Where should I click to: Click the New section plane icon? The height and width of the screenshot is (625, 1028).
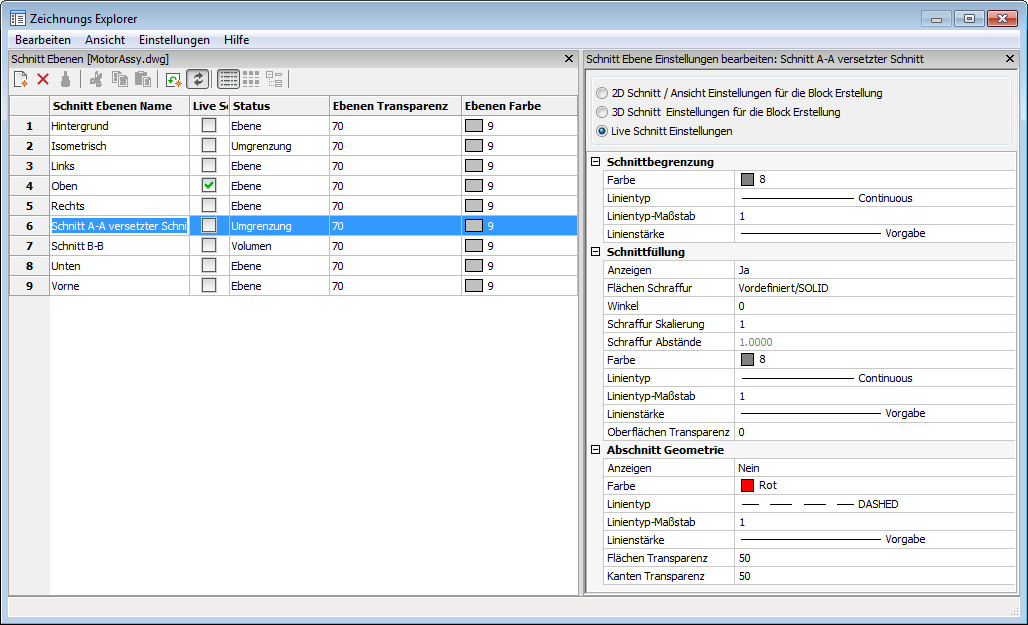tap(20, 80)
